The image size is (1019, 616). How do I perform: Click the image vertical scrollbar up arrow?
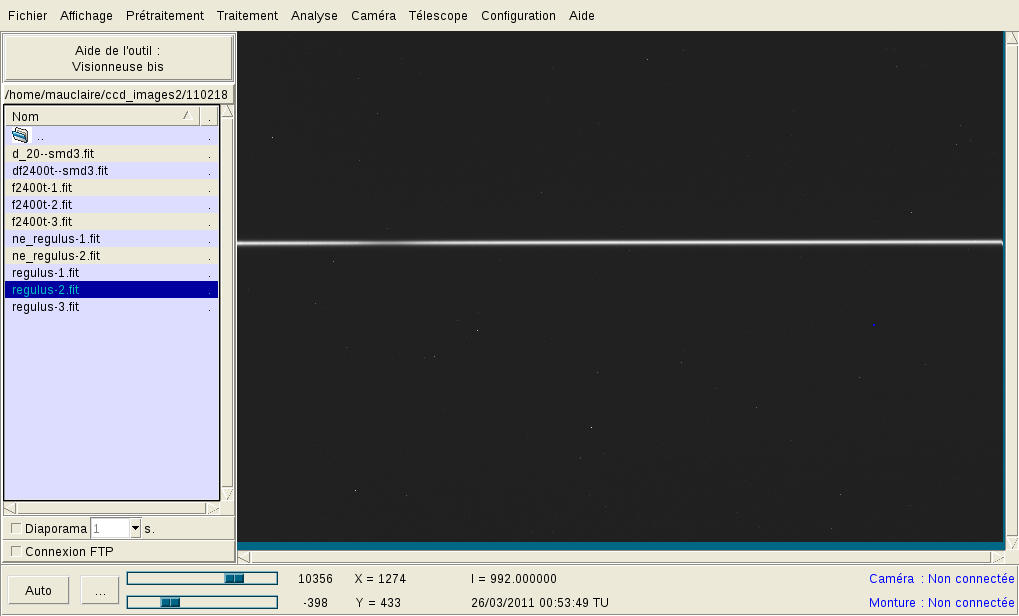coord(1012,38)
